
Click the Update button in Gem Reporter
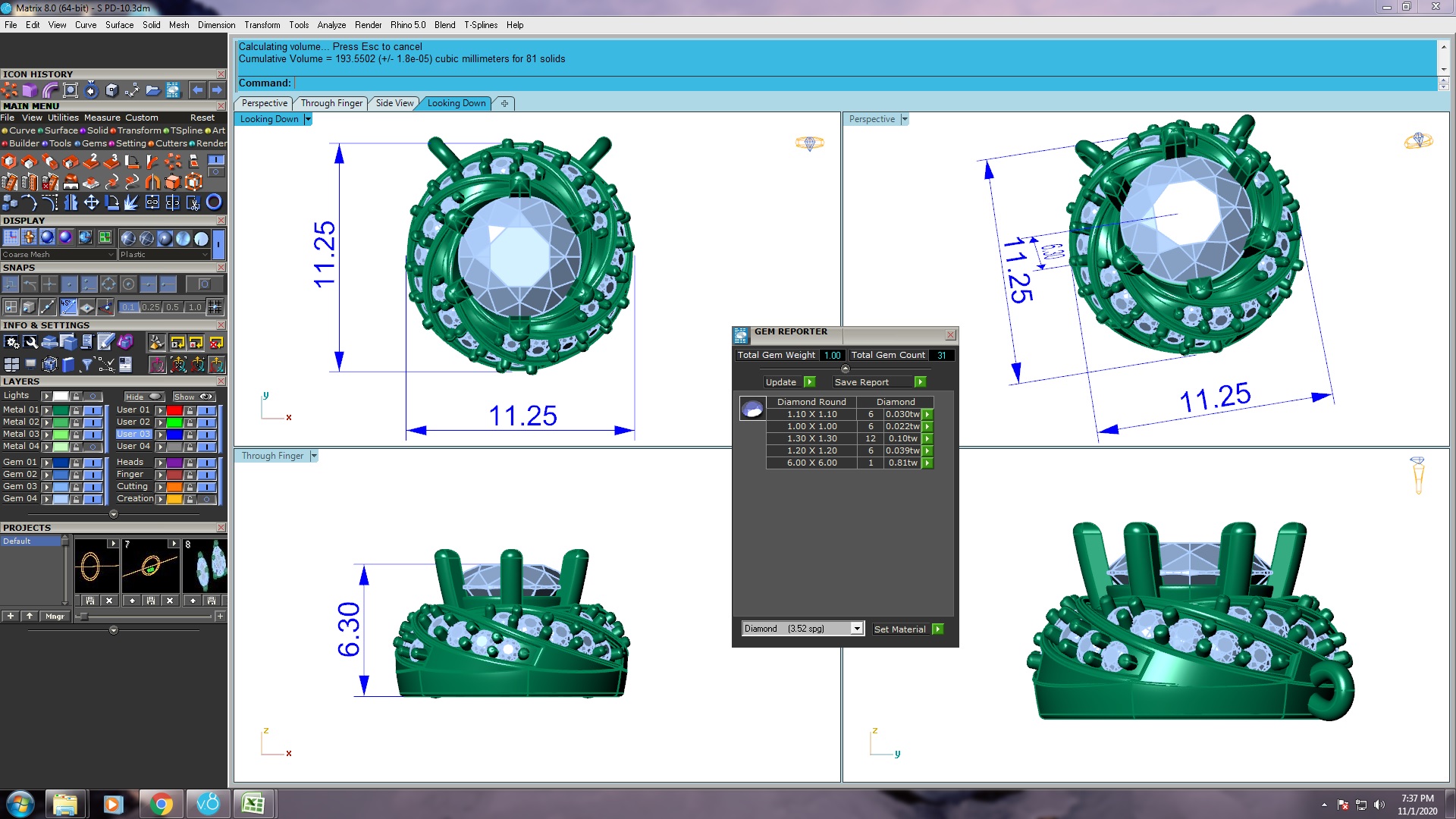[789, 382]
